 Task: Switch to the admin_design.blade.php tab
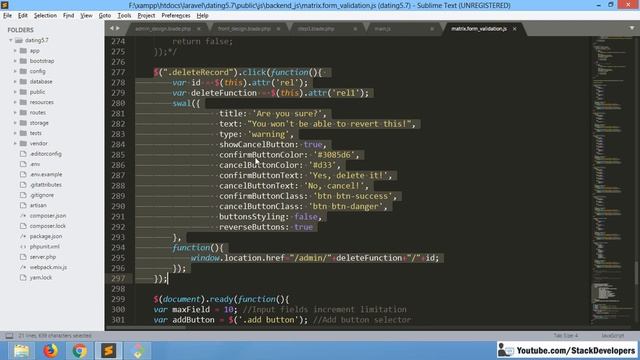(163, 29)
